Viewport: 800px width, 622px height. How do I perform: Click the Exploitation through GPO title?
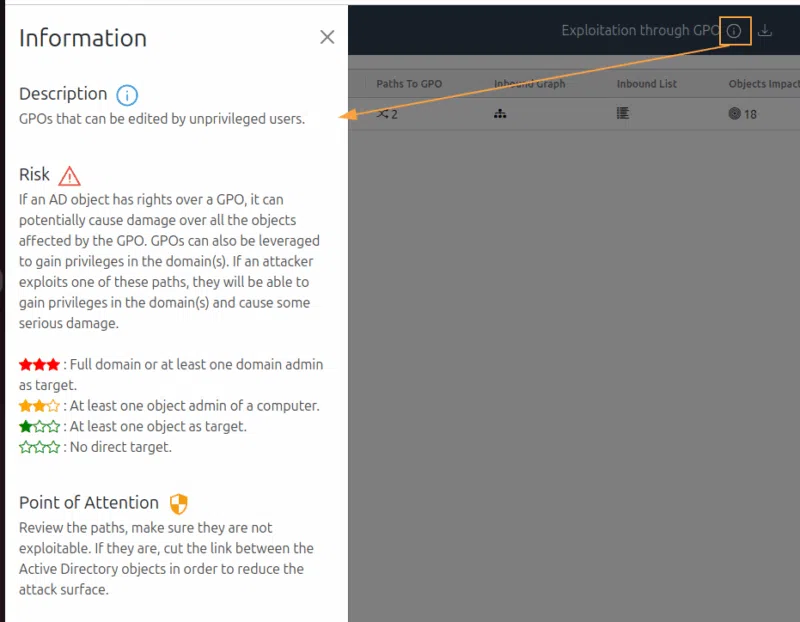[x=639, y=30]
